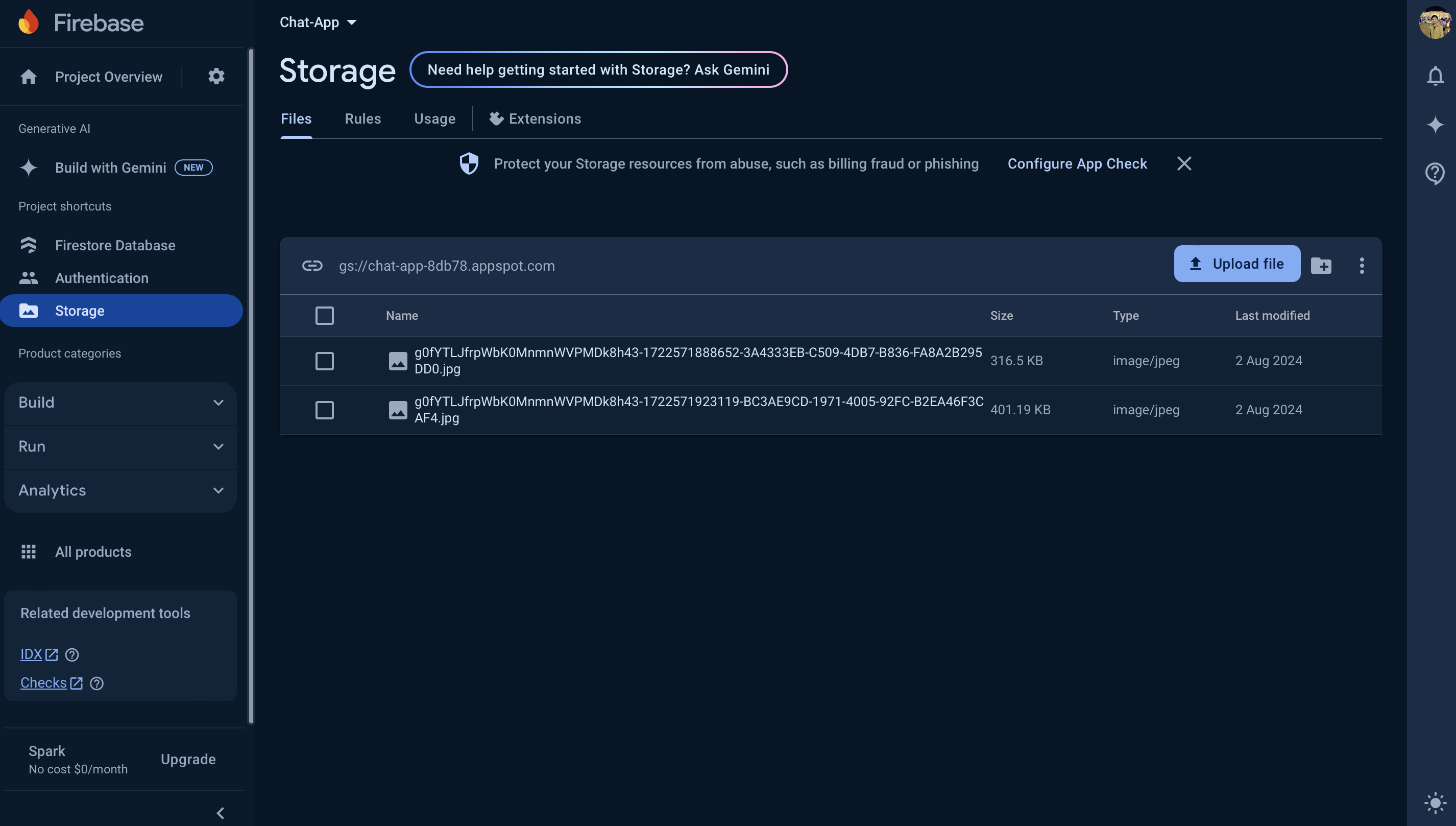Viewport: 1456px width, 826px height.
Task: Click help icon next to IDX
Action: coord(72,655)
